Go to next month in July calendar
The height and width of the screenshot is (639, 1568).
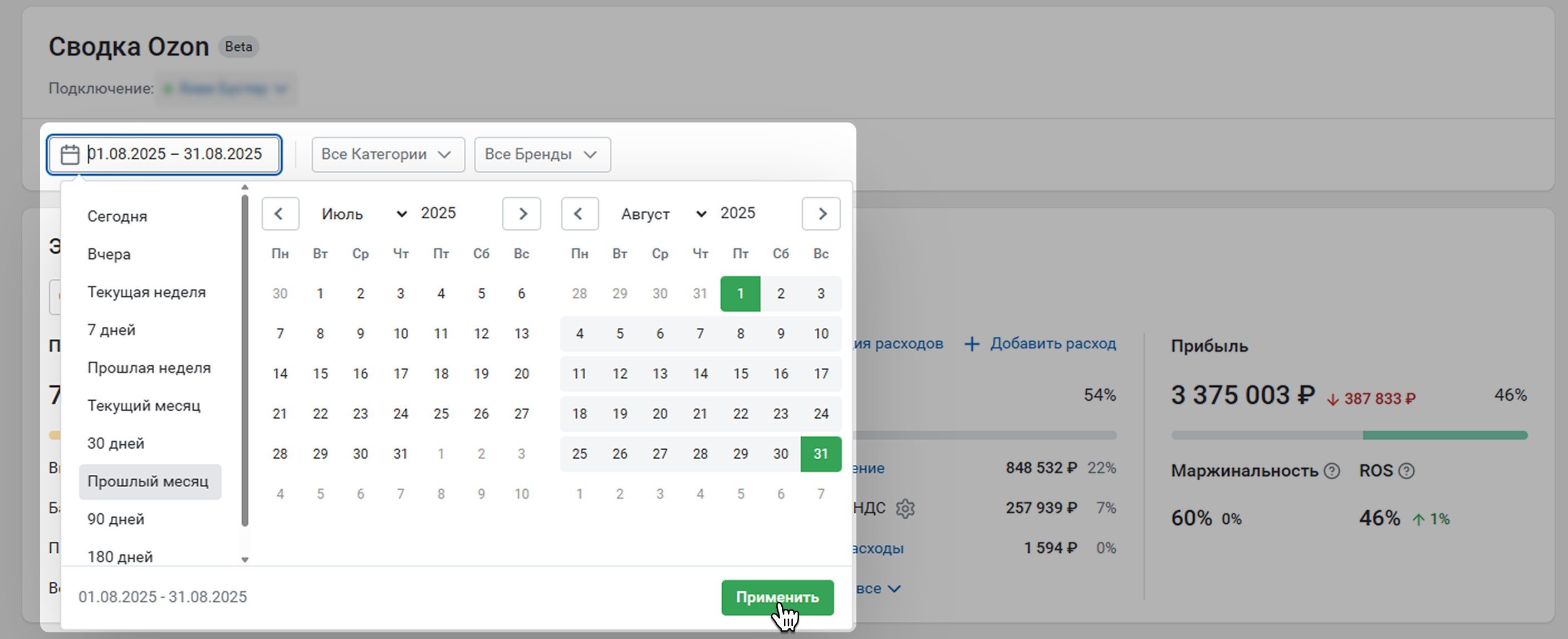coord(522,214)
